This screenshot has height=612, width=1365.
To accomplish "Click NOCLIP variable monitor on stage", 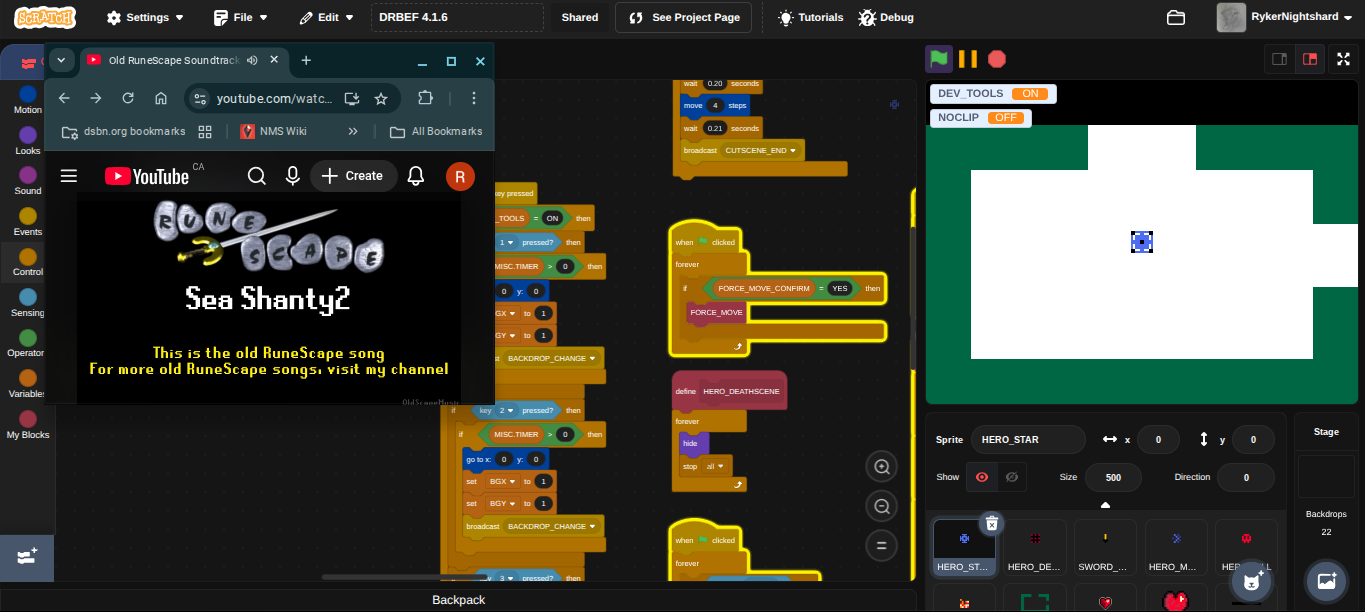I will (981, 117).
